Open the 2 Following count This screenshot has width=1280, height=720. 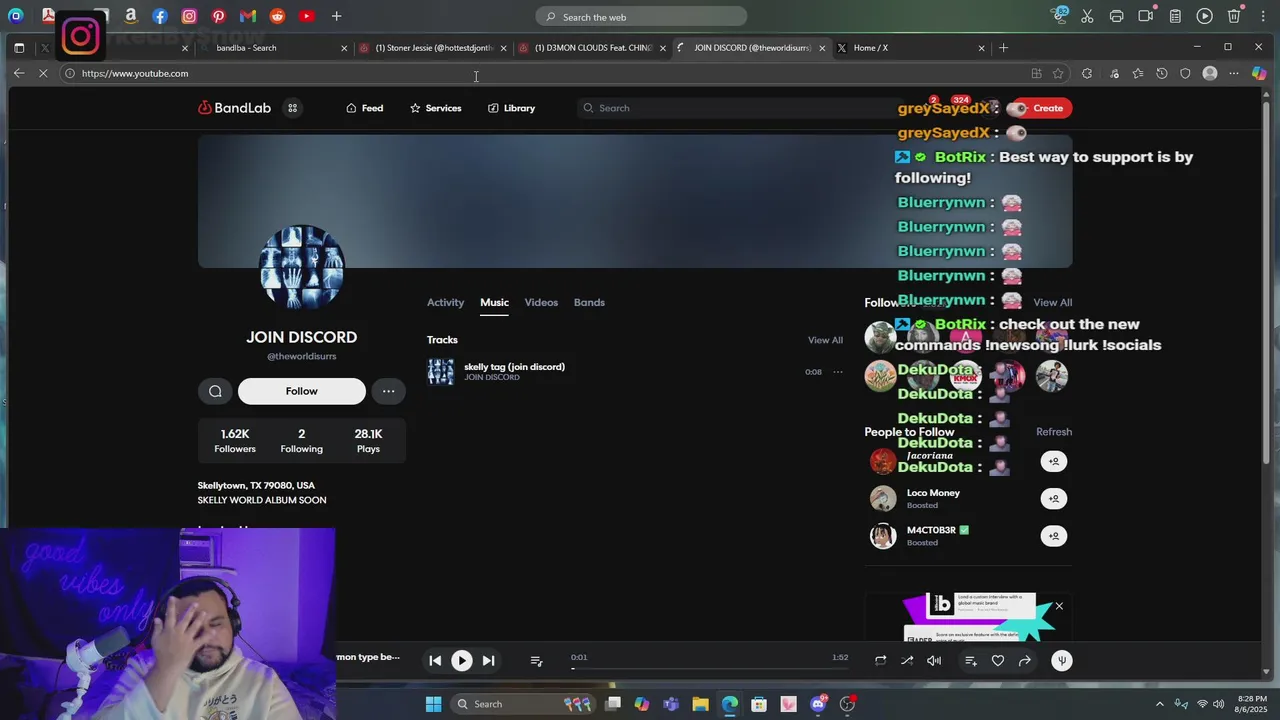click(x=301, y=440)
